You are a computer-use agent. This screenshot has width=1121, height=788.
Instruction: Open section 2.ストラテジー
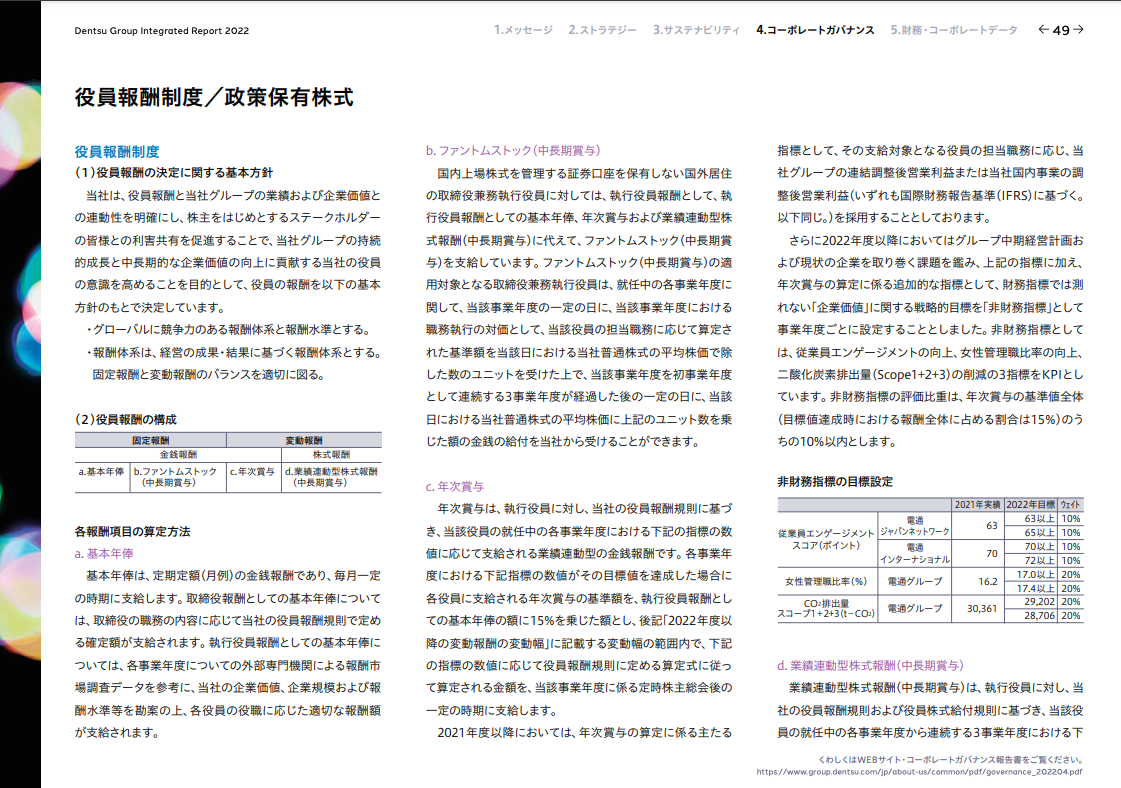[x=602, y=30]
